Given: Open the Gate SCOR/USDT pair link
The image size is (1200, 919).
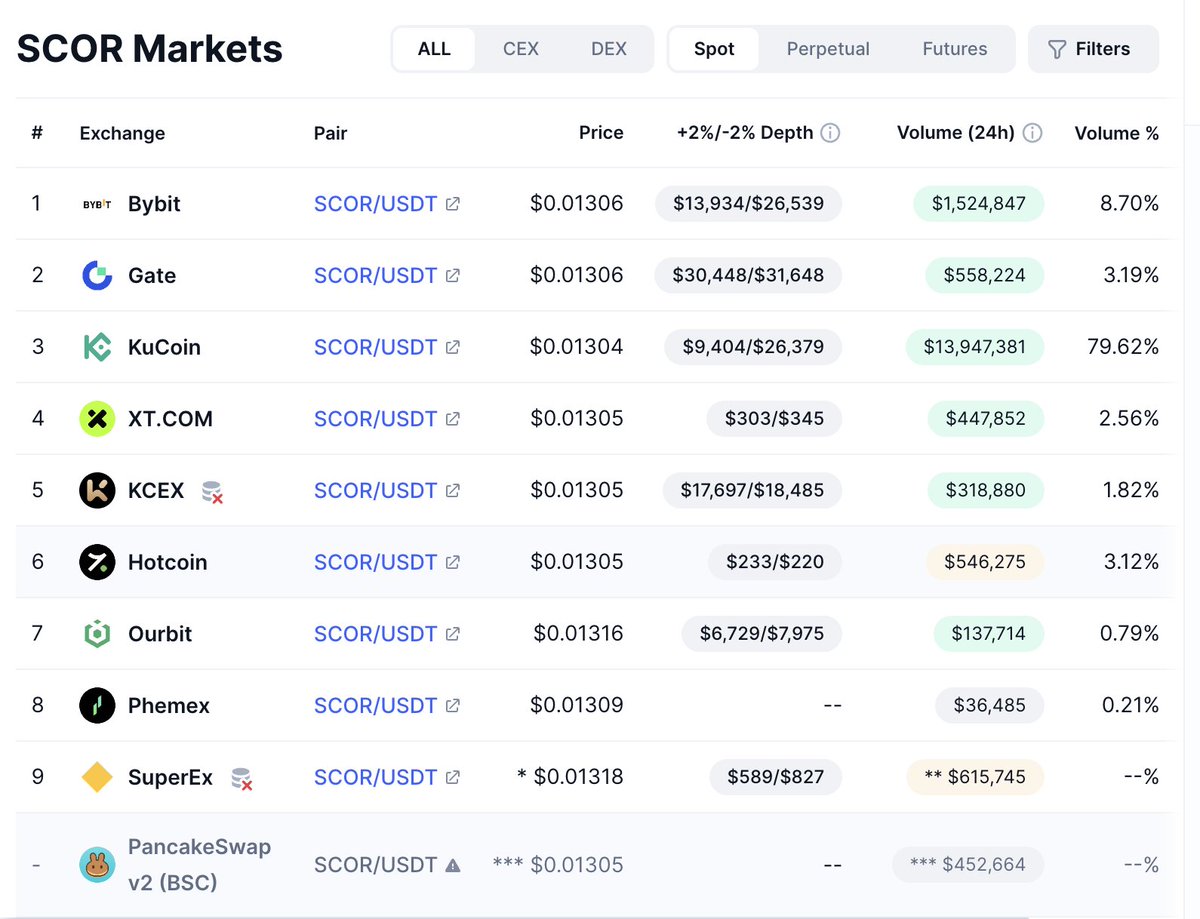Looking at the screenshot, I should [x=375, y=275].
